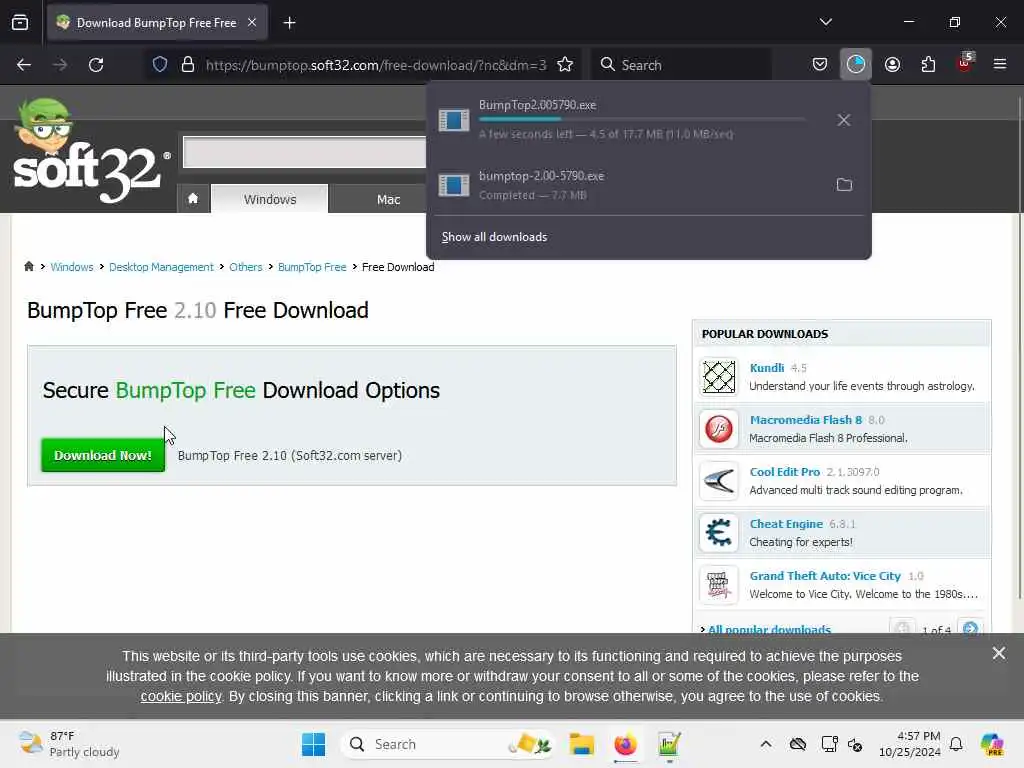Click the browser Search field
1024x768 pixels.
pos(681,65)
